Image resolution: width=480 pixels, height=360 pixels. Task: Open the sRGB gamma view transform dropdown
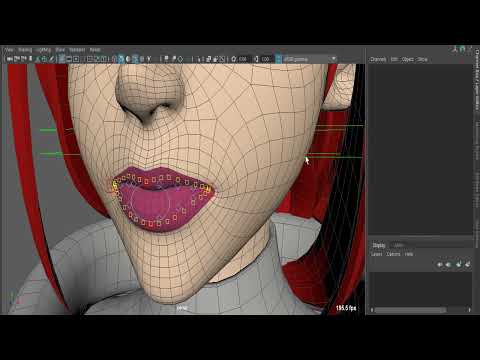[310, 59]
